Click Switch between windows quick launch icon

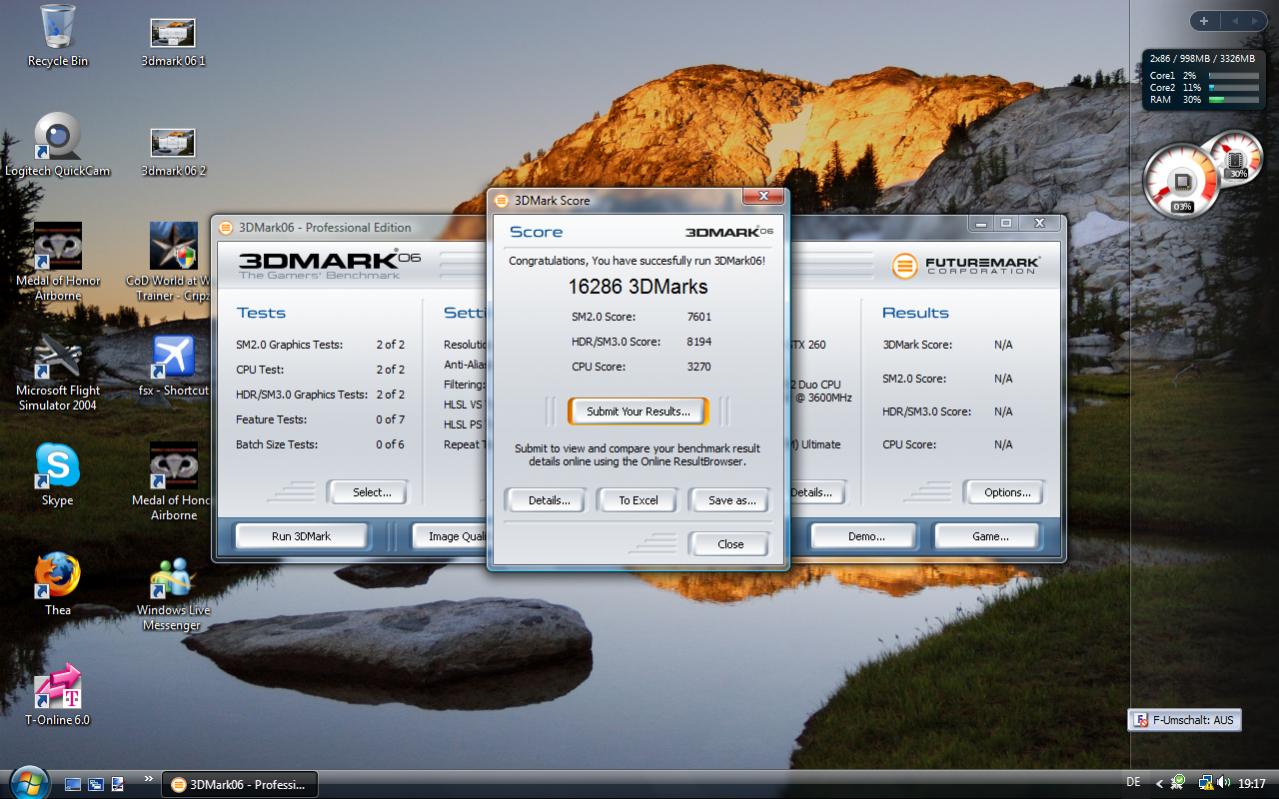[96, 784]
